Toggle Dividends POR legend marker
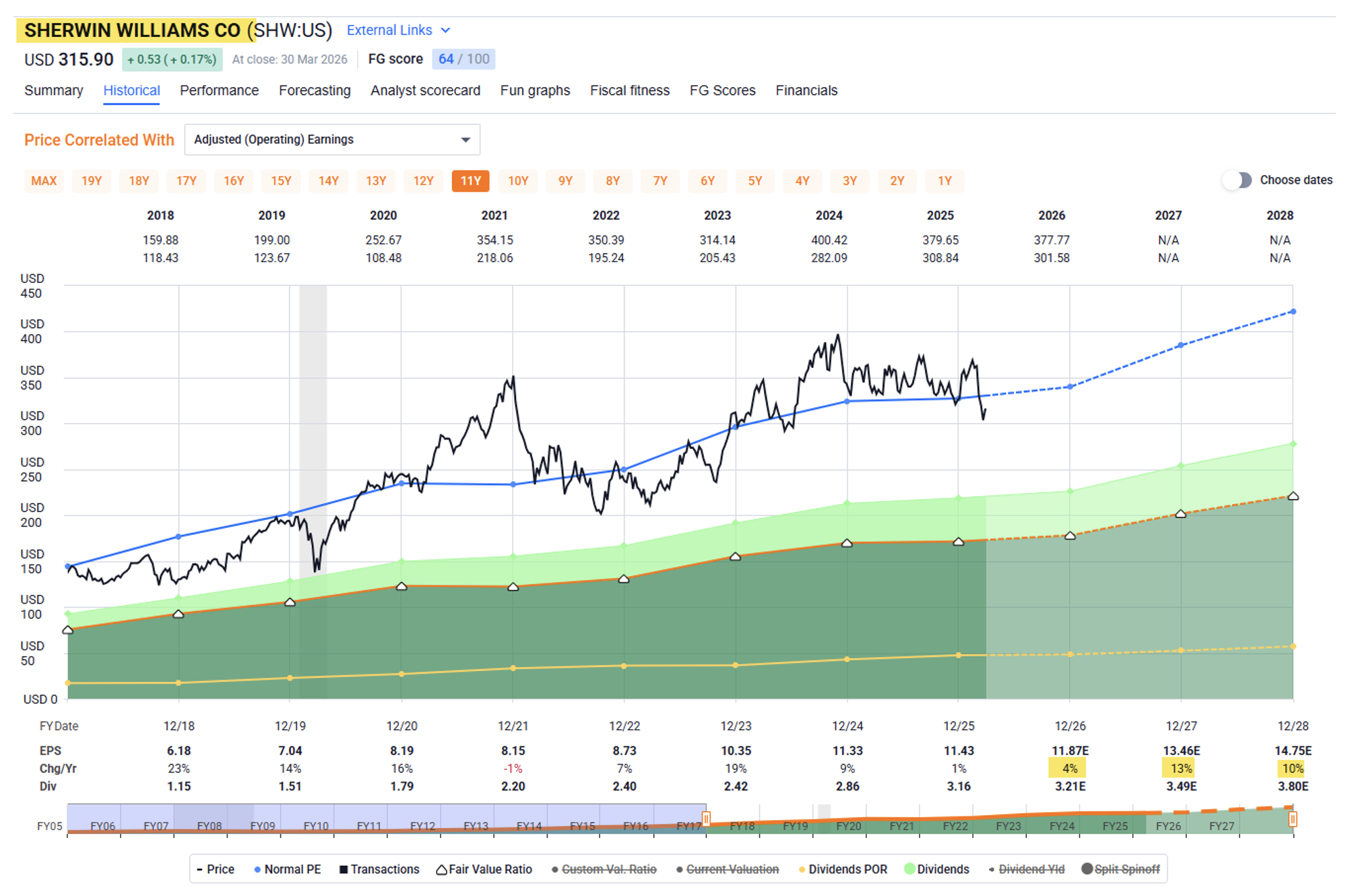 tap(802, 869)
